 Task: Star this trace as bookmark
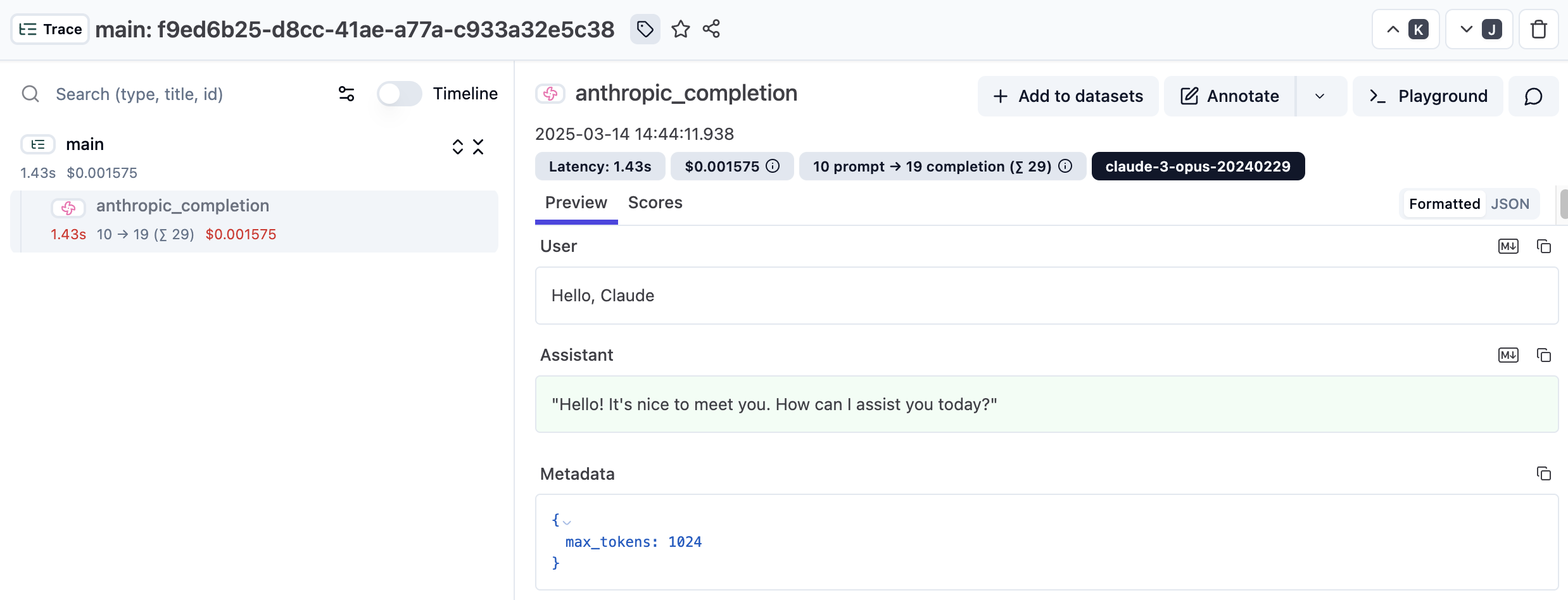point(681,29)
